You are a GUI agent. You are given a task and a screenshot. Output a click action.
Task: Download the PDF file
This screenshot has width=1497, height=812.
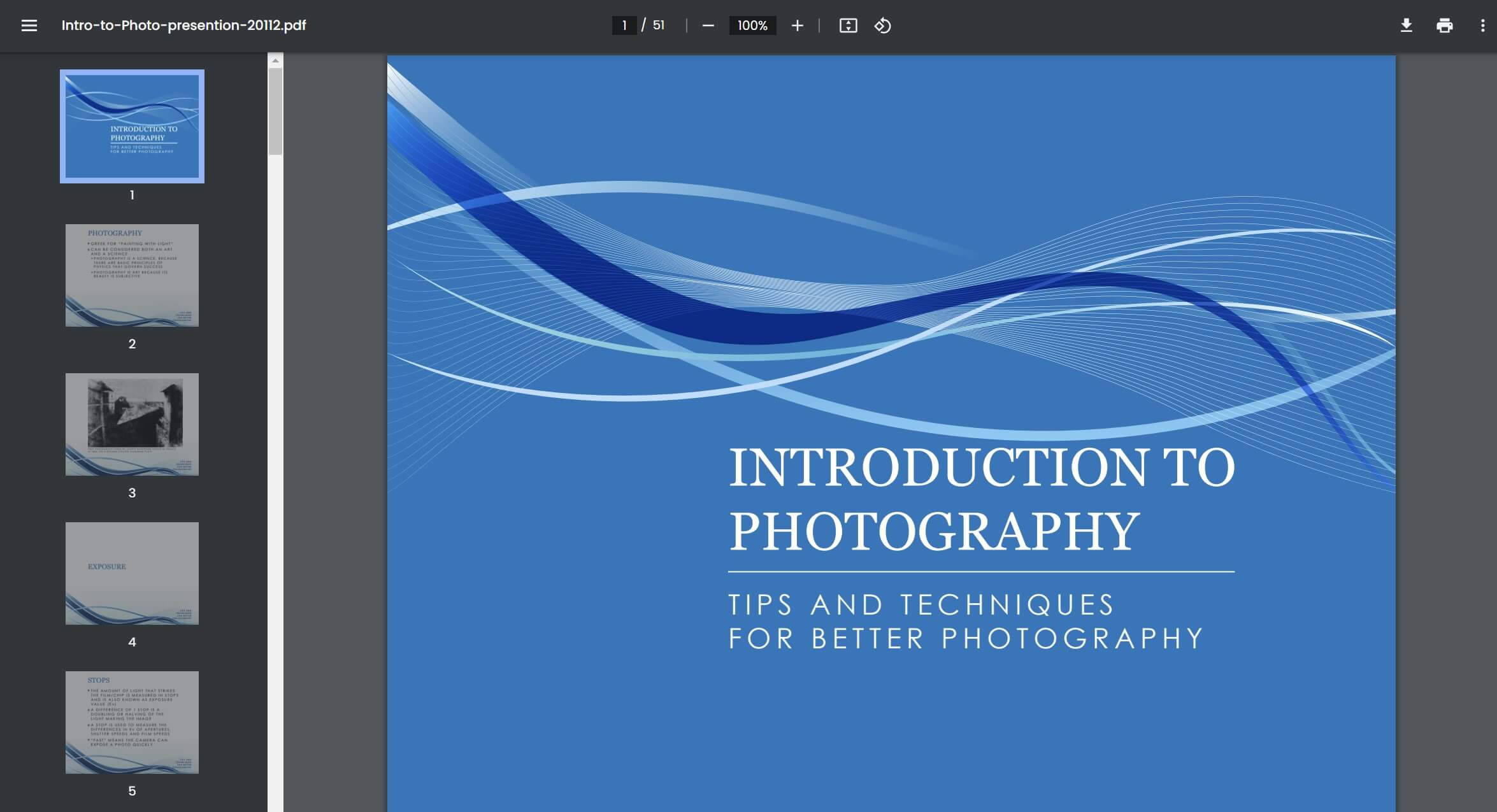tap(1406, 25)
